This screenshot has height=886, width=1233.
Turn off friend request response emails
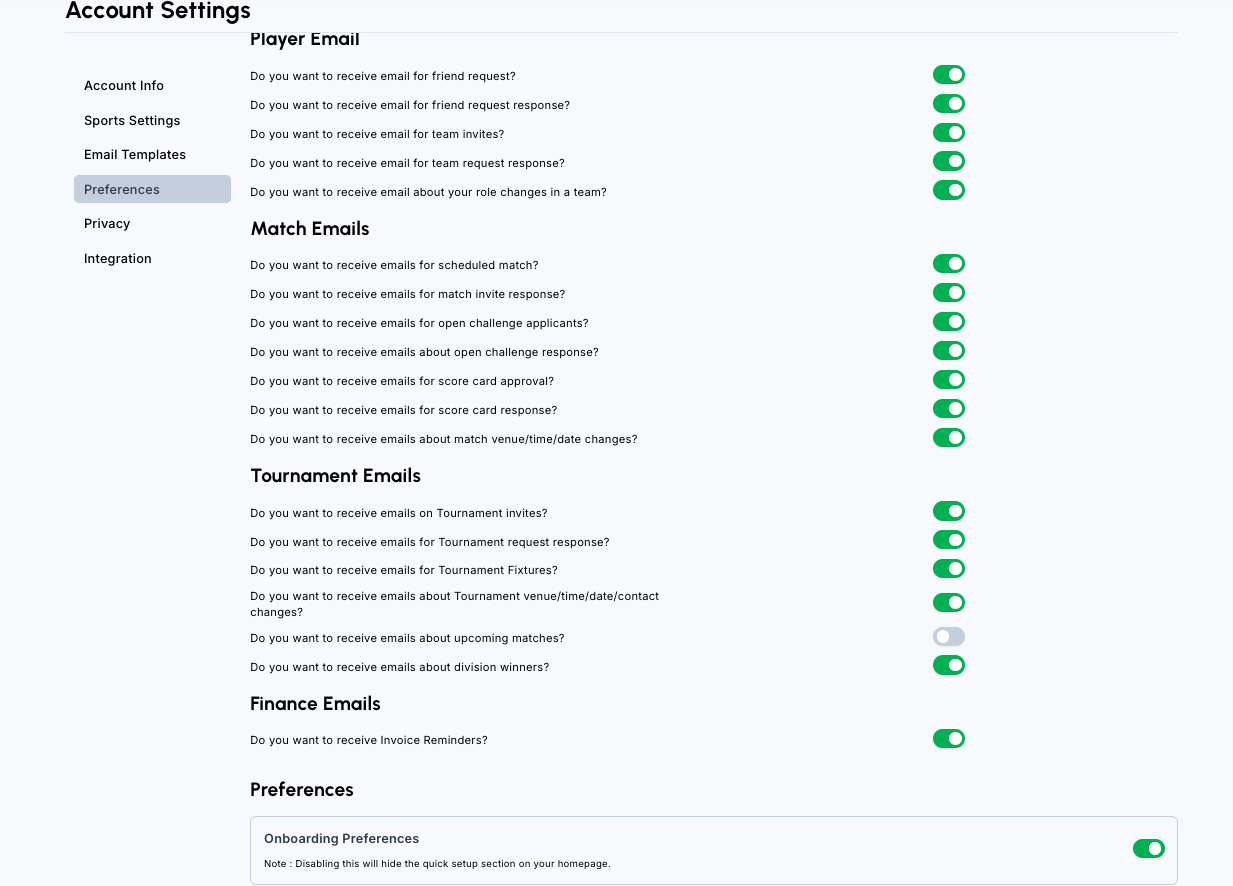point(948,104)
